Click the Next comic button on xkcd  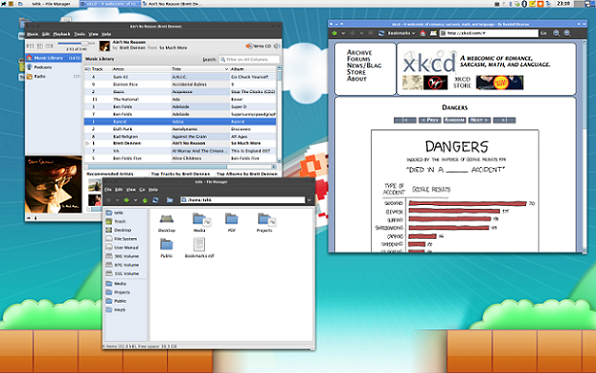pyautogui.click(x=479, y=120)
